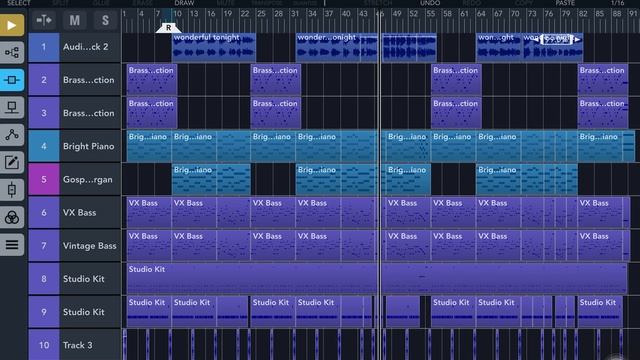Viewport: 640px width, 360px height.
Task: Open the 1/16 grid value selector
Action: click(618, 3)
